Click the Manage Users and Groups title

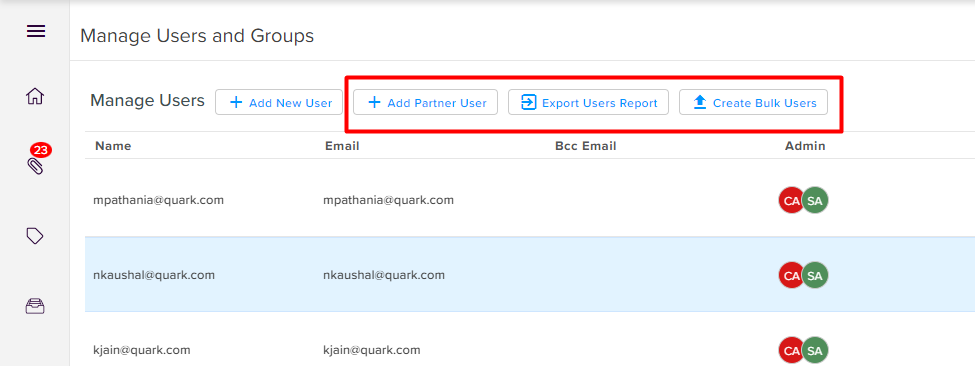[197, 36]
